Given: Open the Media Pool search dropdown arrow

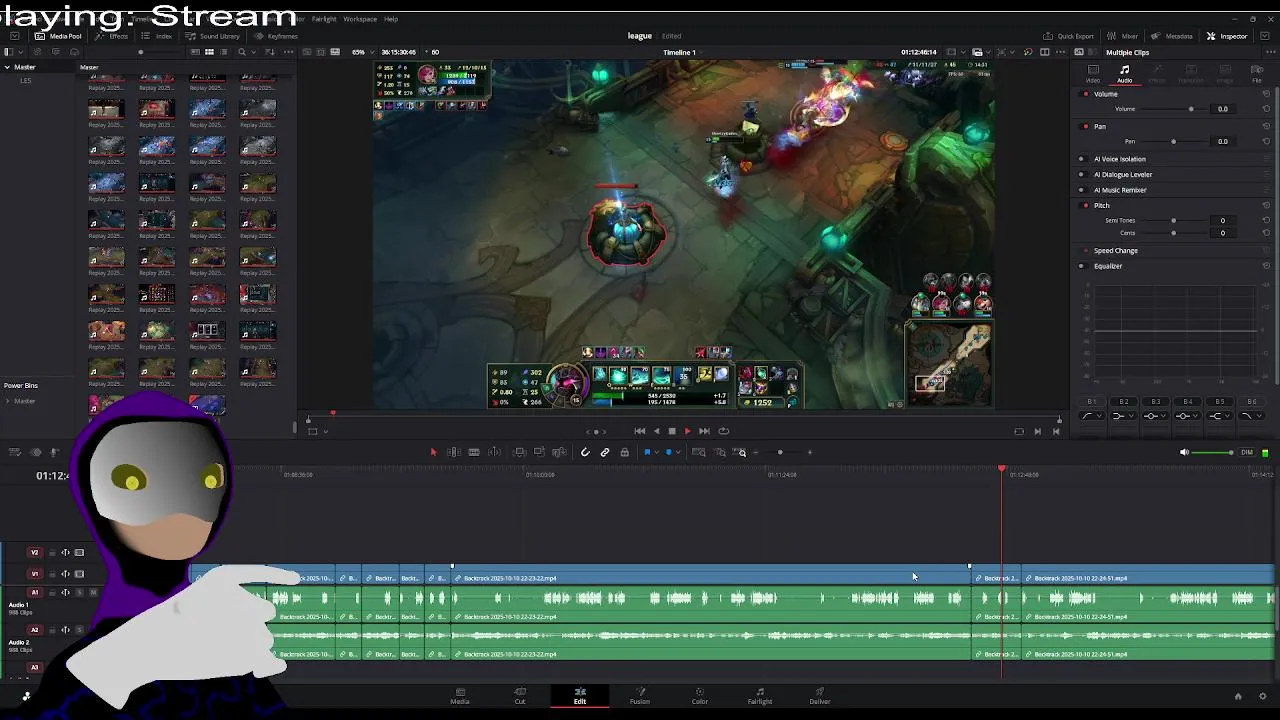Looking at the screenshot, I should click(x=255, y=52).
